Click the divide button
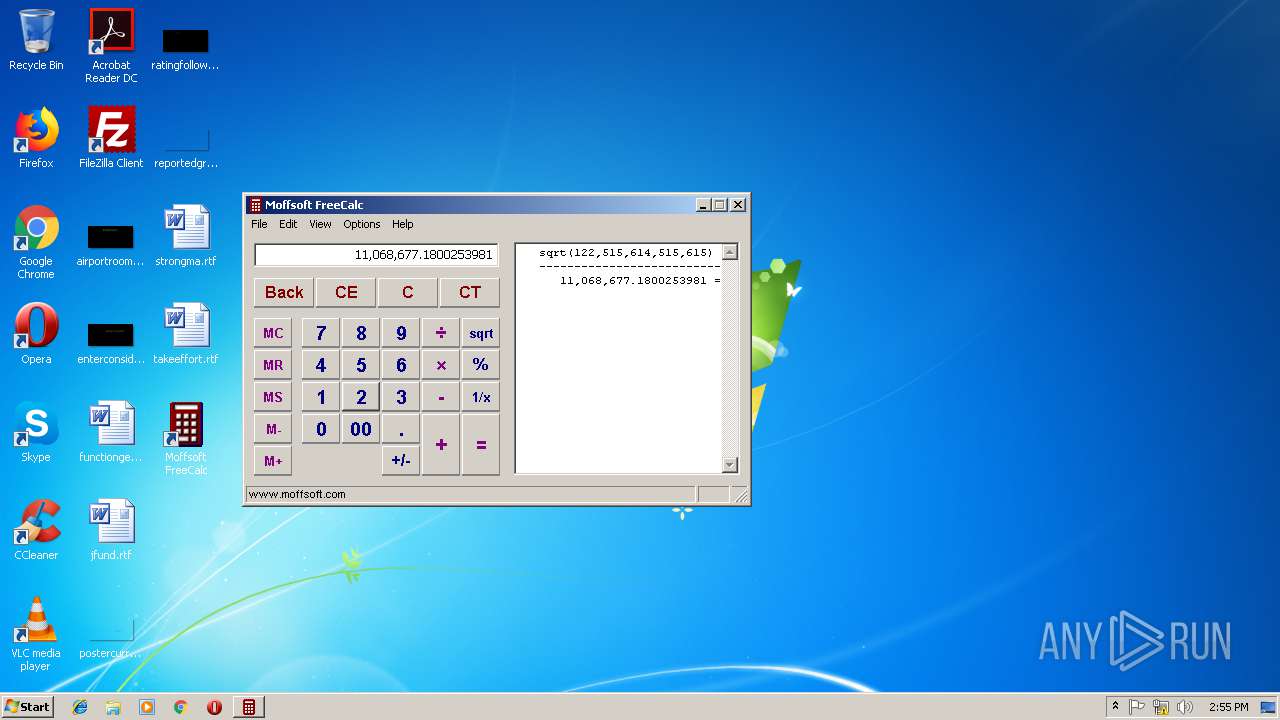 441,333
